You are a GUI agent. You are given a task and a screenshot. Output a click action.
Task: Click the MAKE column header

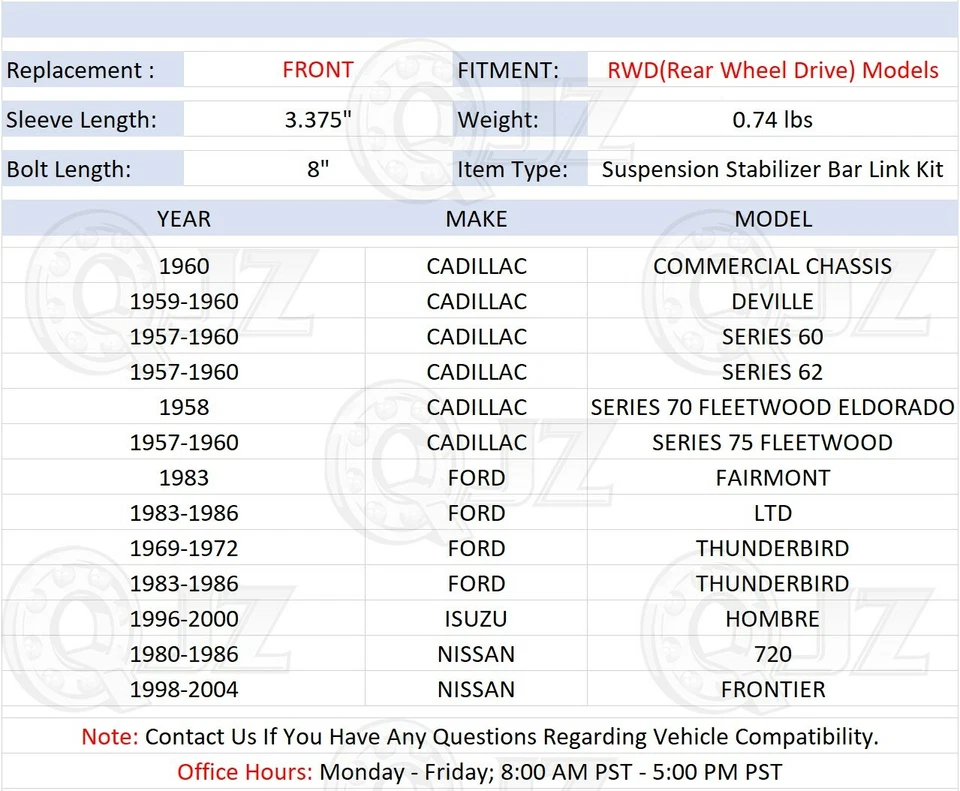[476, 219]
